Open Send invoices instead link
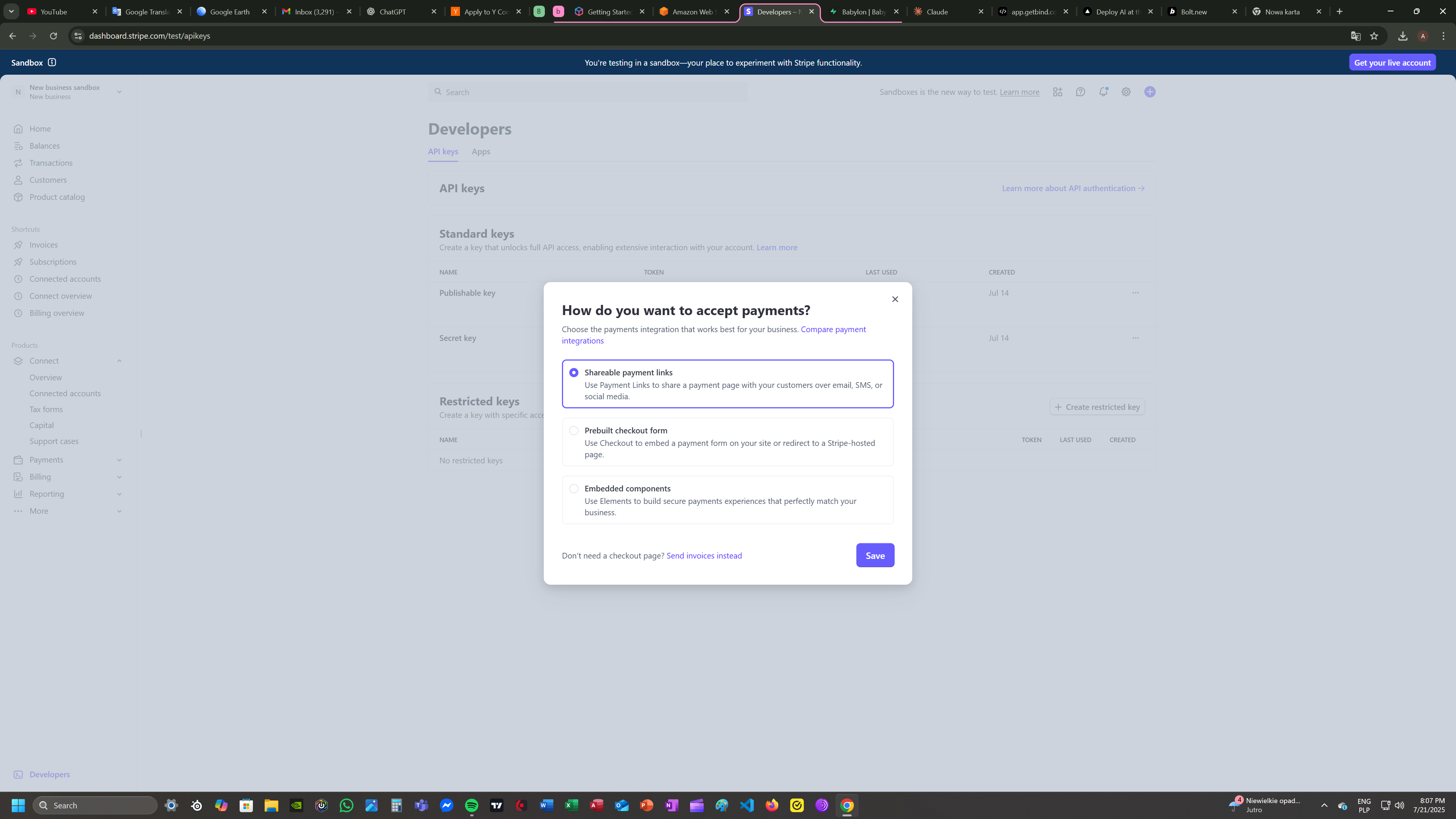This screenshot has height=819, width=1456. (x=704, y=555)
